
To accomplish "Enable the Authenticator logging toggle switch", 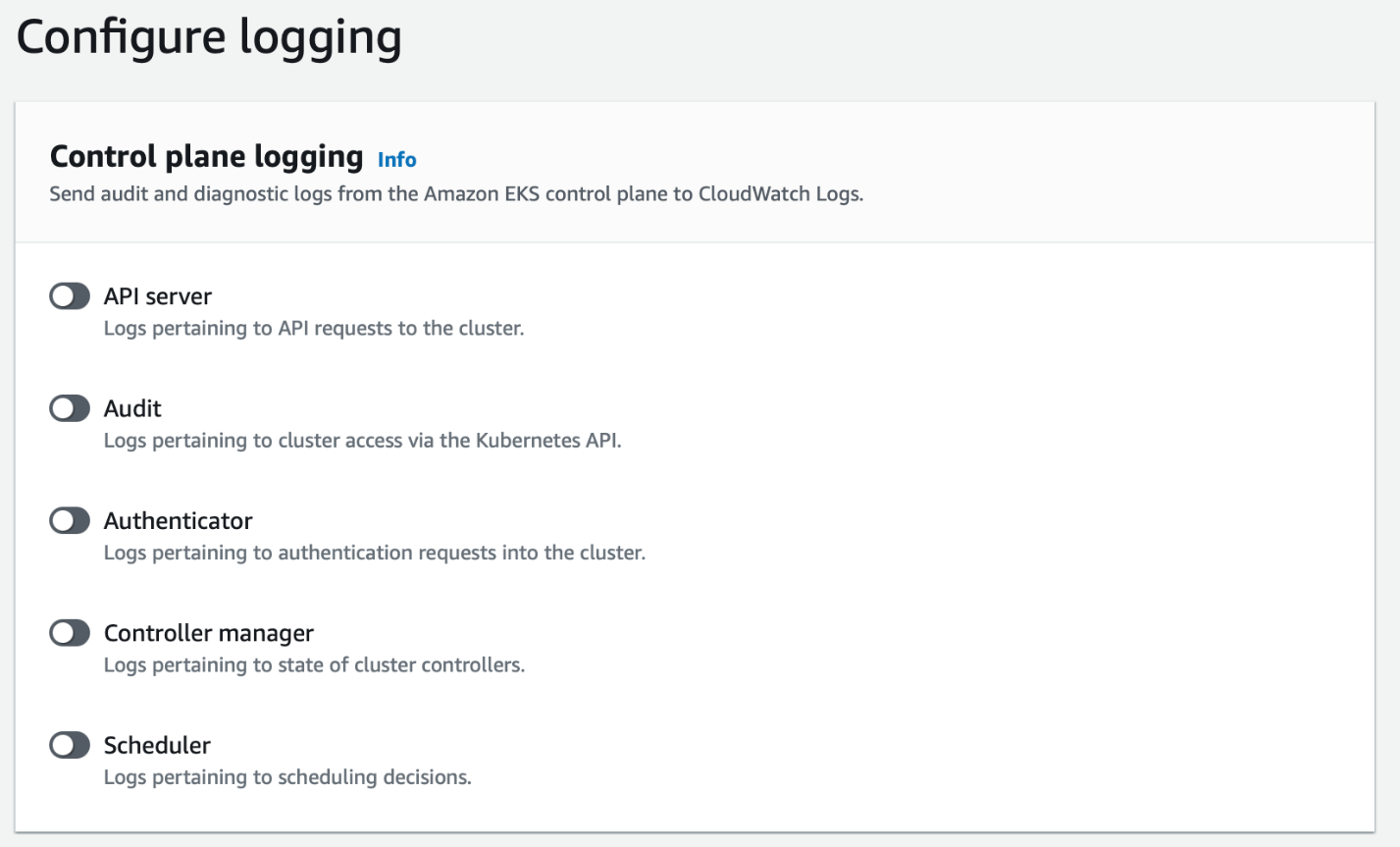I will coord(70,521).
